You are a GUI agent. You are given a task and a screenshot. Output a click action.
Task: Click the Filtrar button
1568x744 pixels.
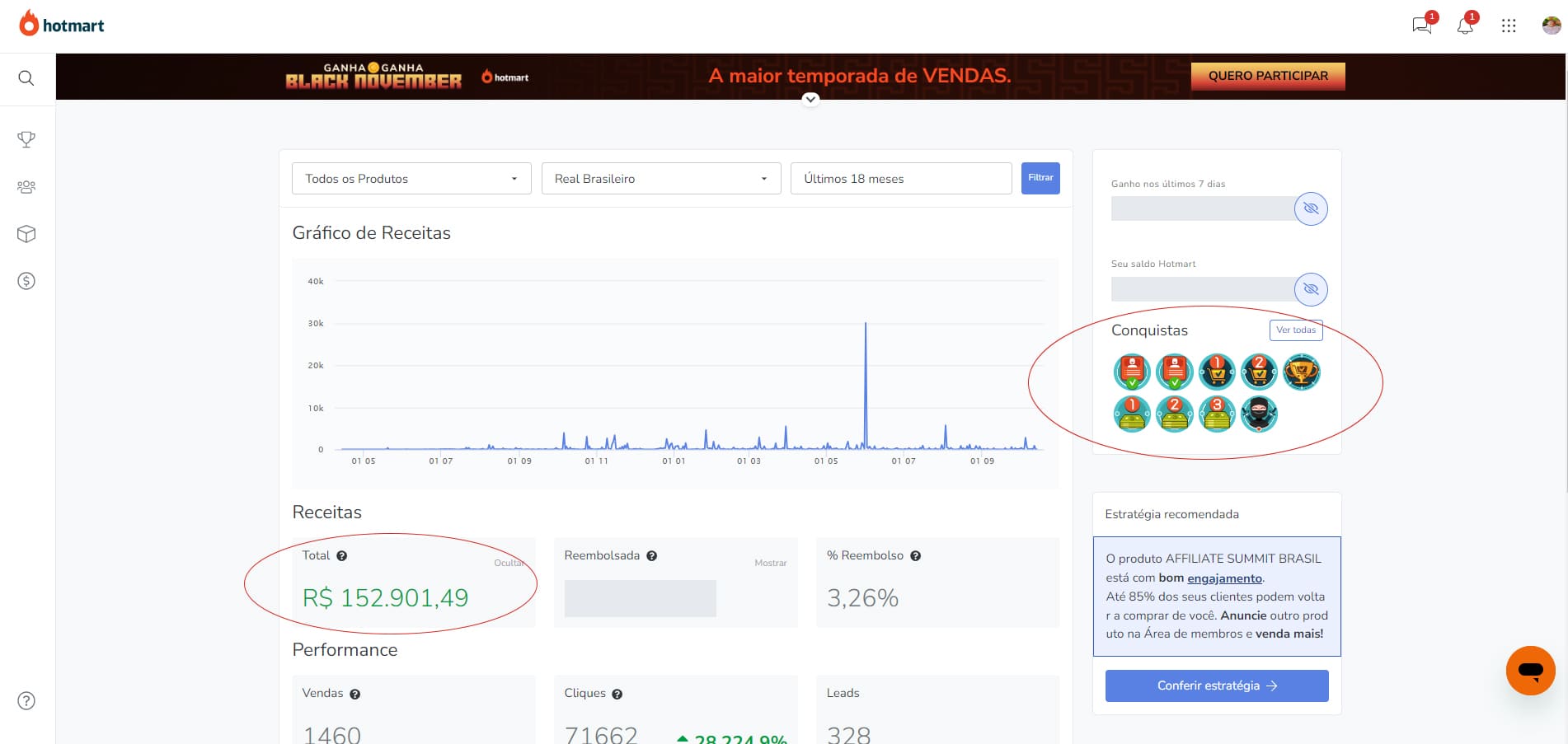(x=1040, y=178)
